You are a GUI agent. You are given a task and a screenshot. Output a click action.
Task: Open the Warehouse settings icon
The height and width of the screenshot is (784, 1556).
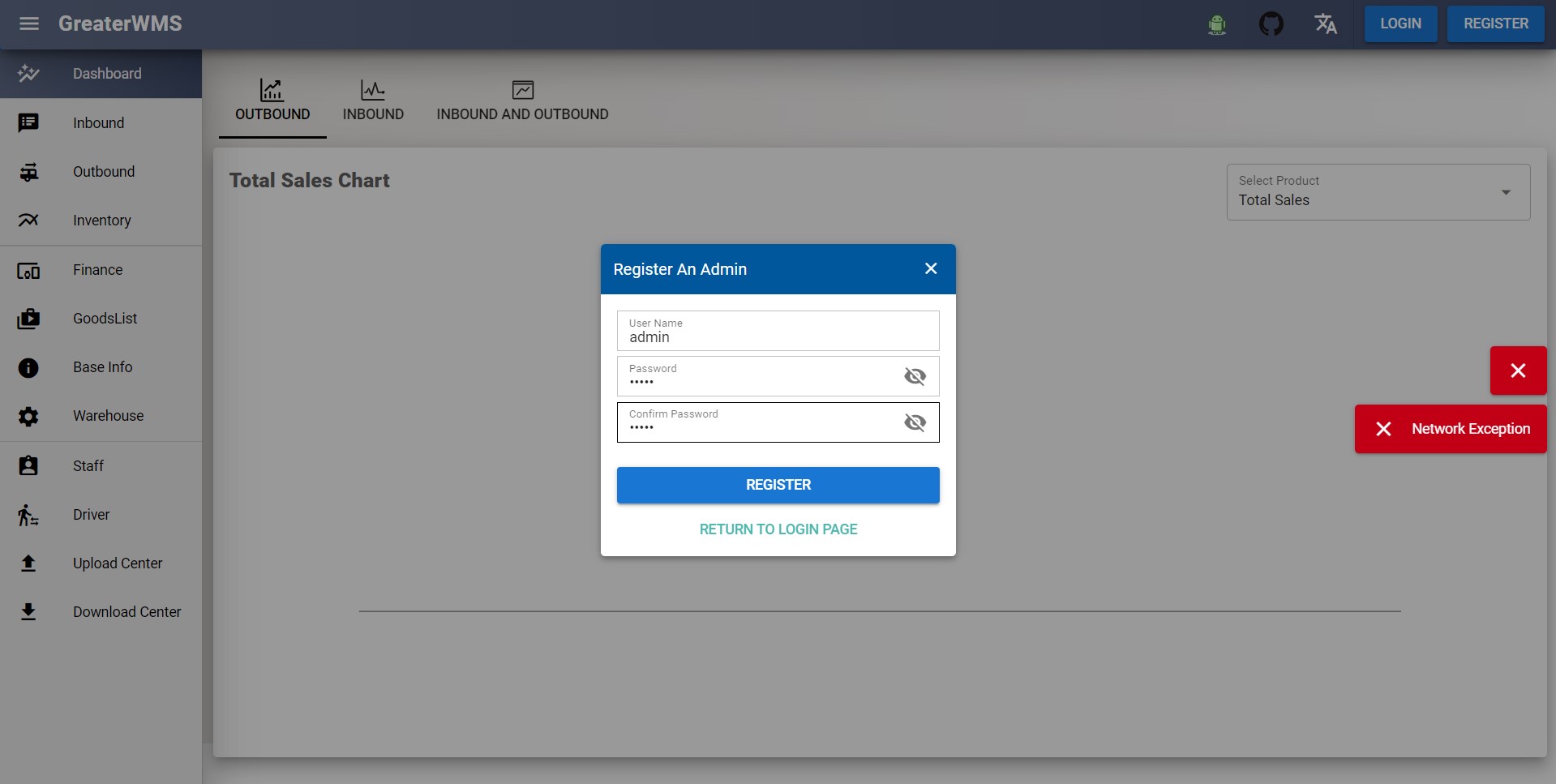28,416
